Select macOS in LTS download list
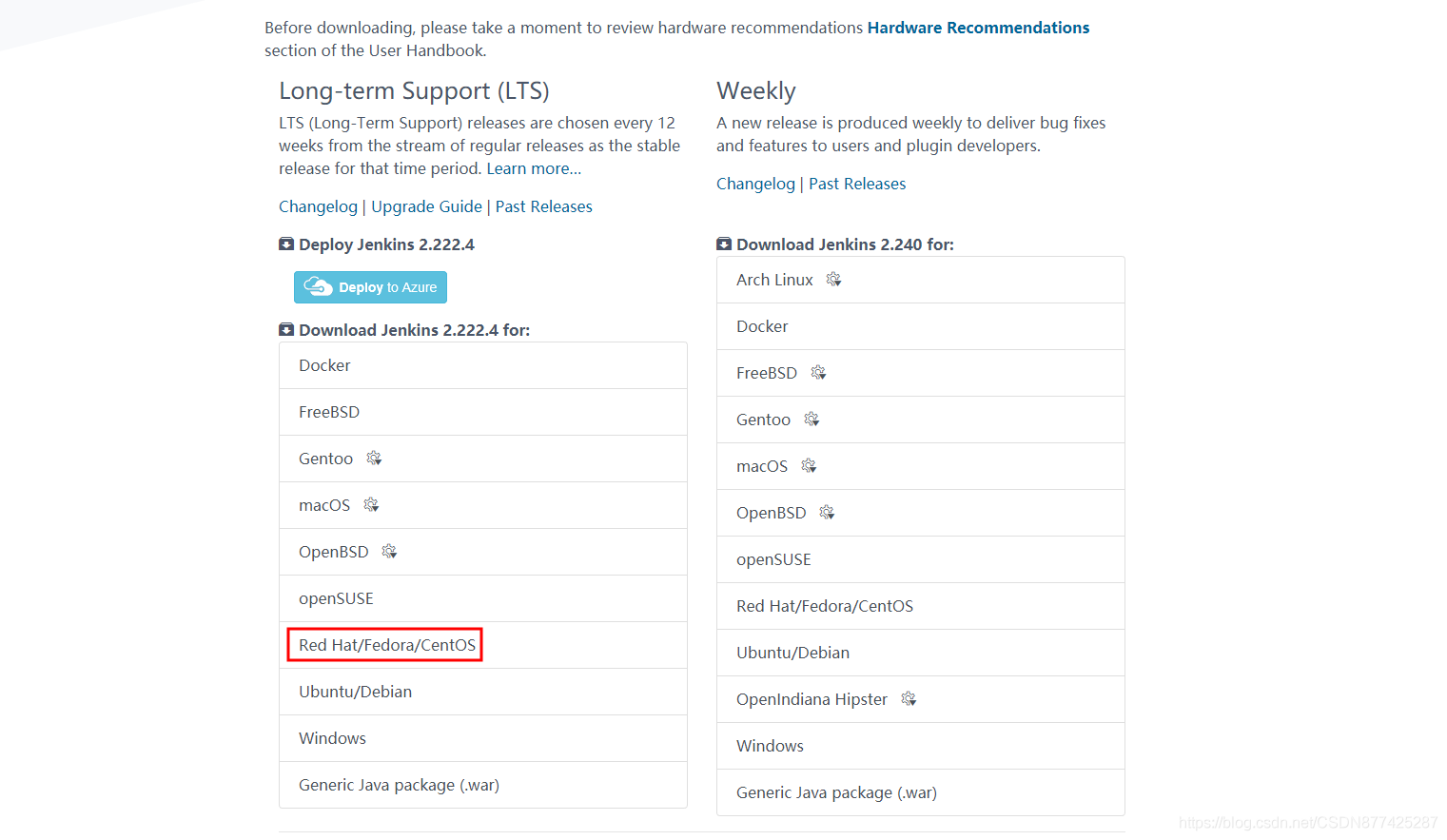1447x840 pixels. 483,505
